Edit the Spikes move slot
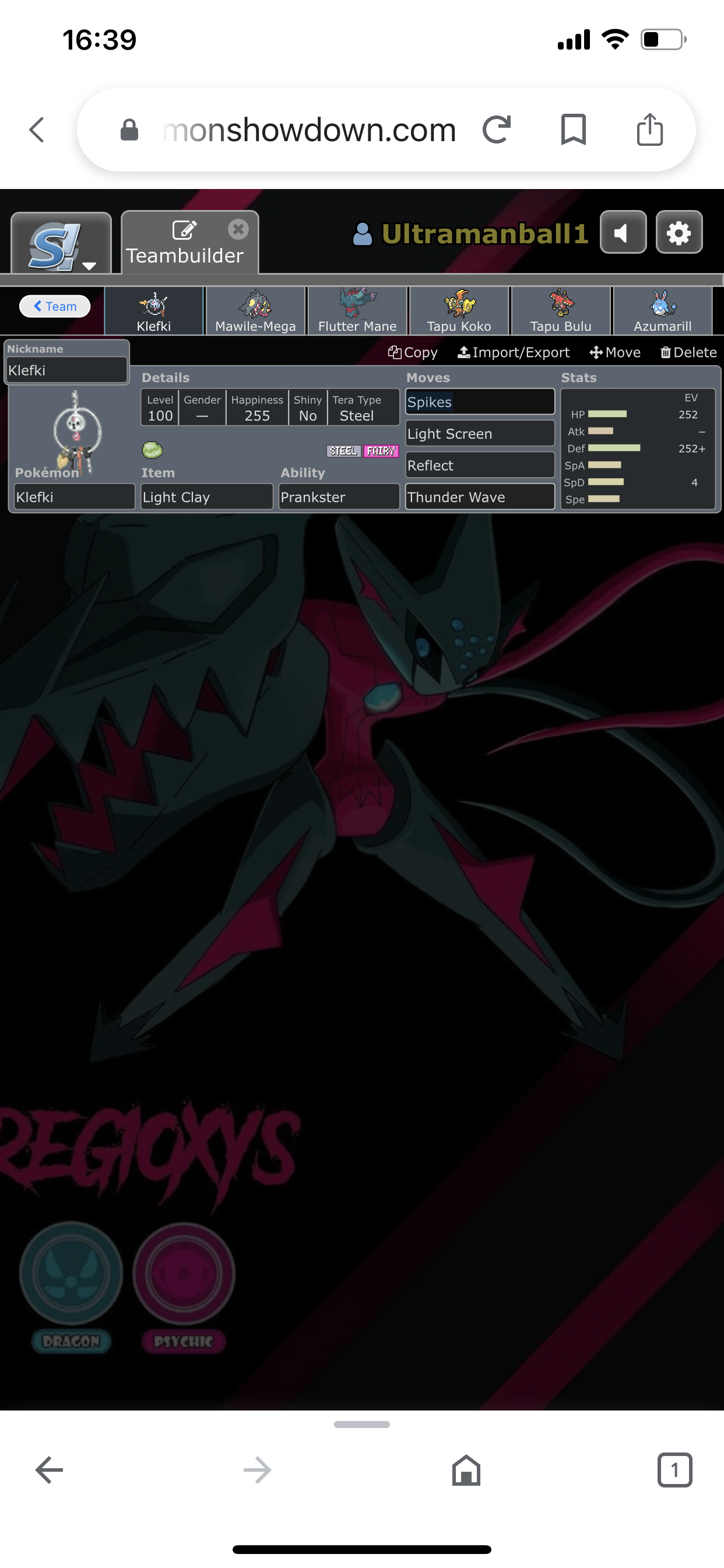Screen dimensions: 724x1568 pyautogui.click(x=480, y=402)
